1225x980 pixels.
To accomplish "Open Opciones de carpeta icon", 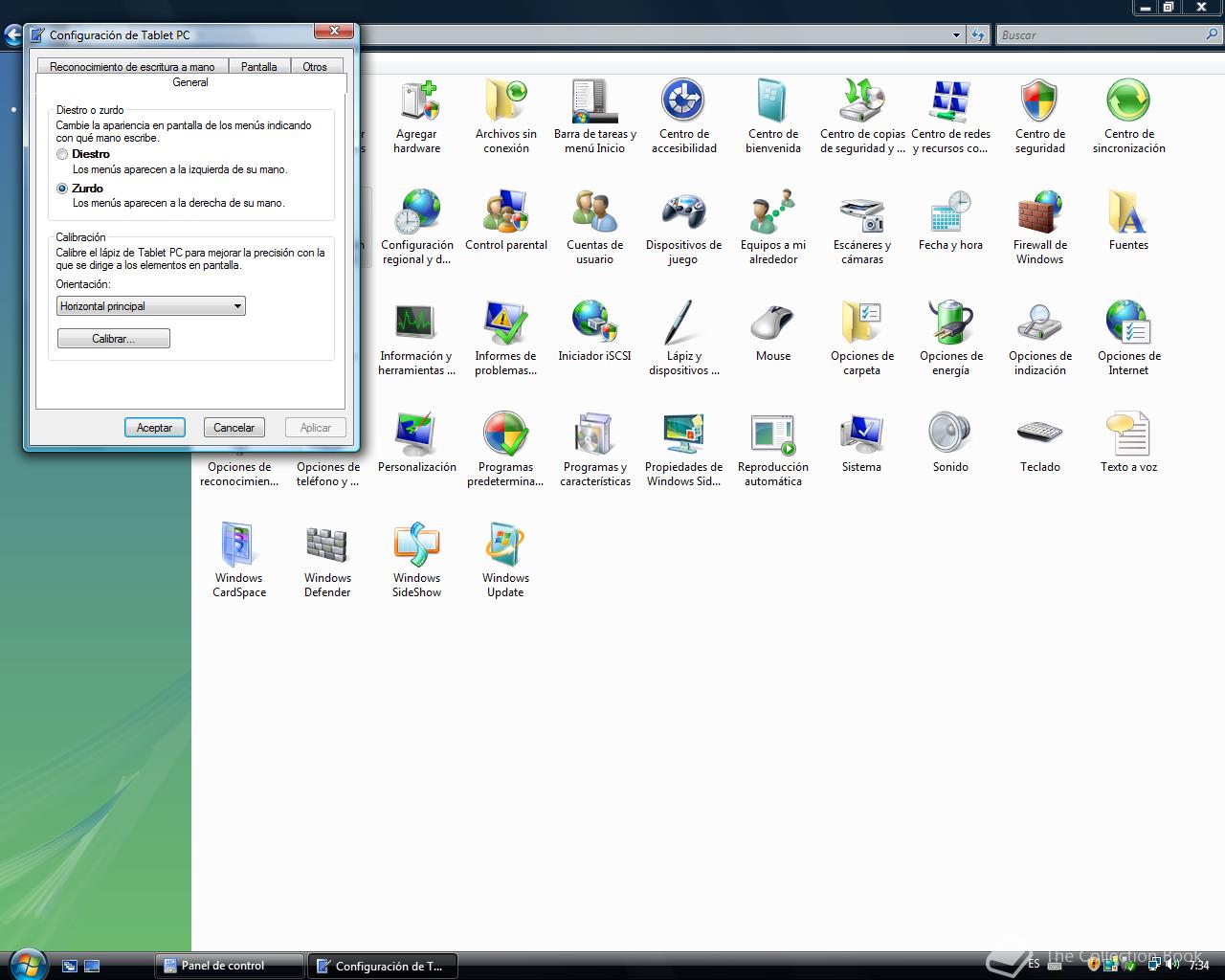I will 861,323.
